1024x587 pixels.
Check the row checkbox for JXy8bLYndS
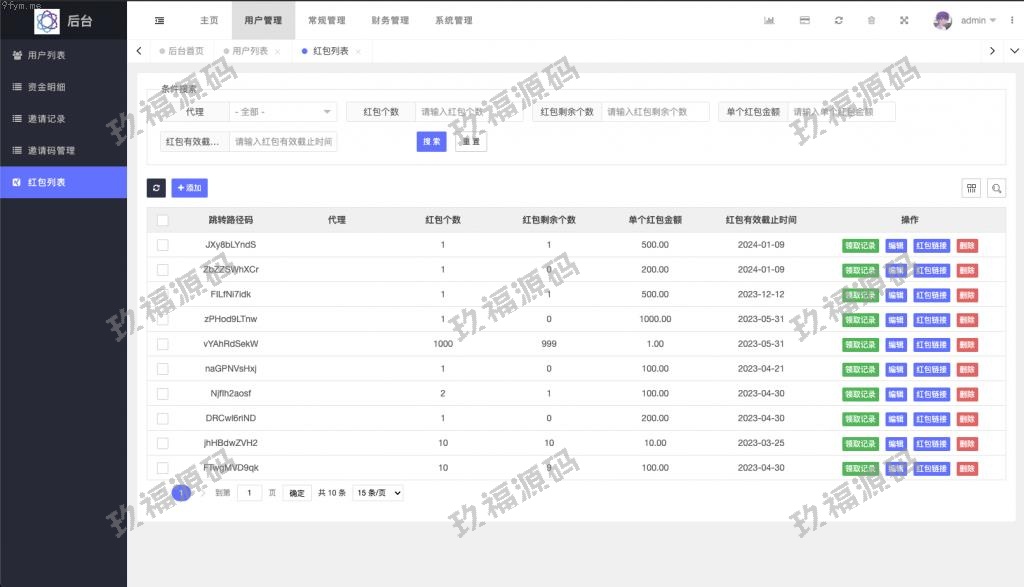(x=163, y=244)
